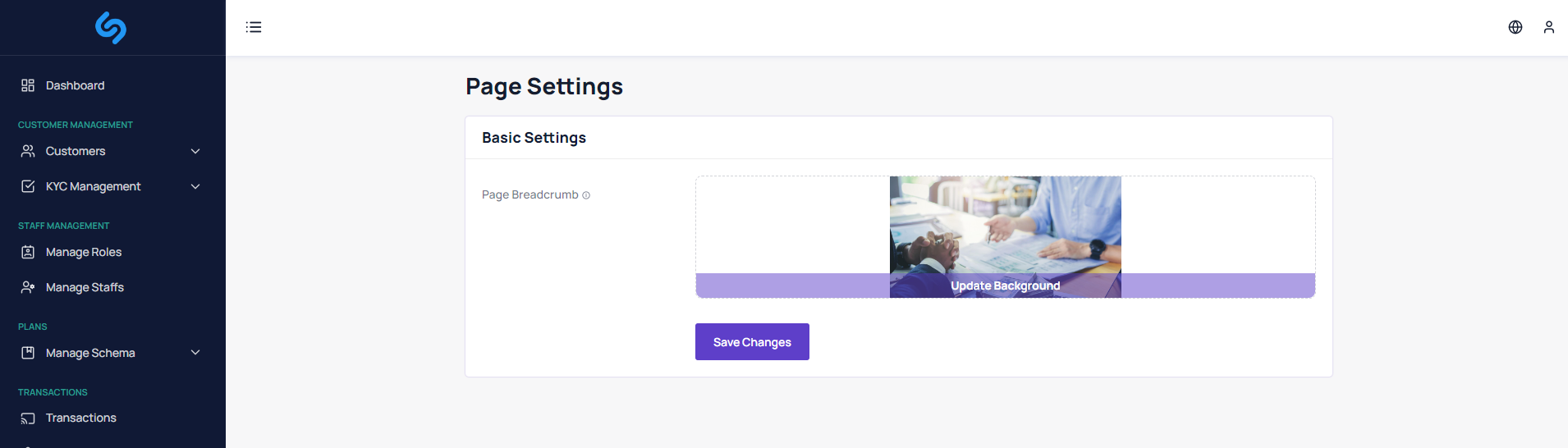Viewport: 1568px width, 448px height.
Task: Click Update Background overlay label
Action: tap(1006, 286)
